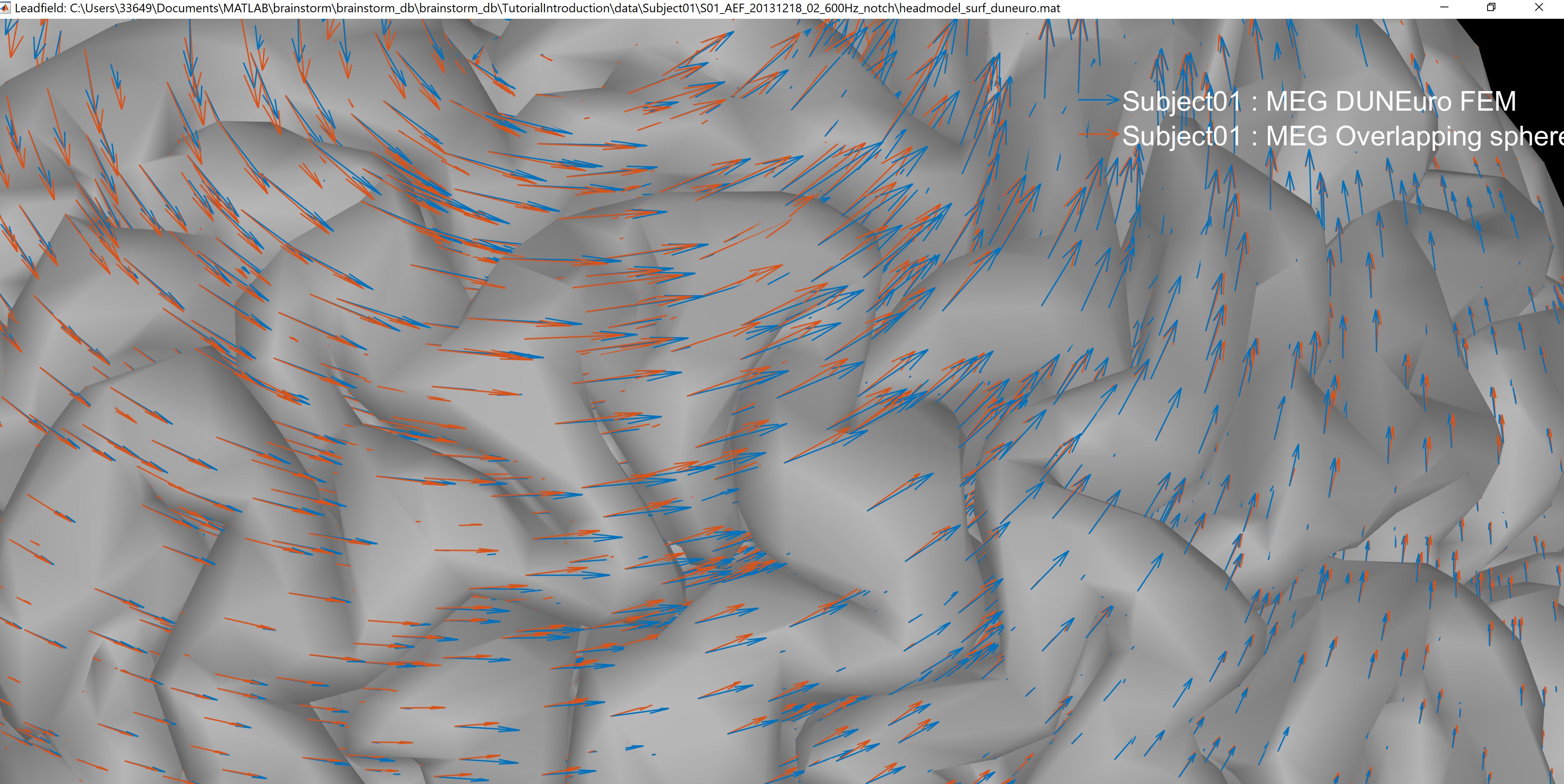Click the MATLAB logo icon in title bar
Image resolution: width=1564 pixels, height=784 pixels.
[x=5, y=8]
